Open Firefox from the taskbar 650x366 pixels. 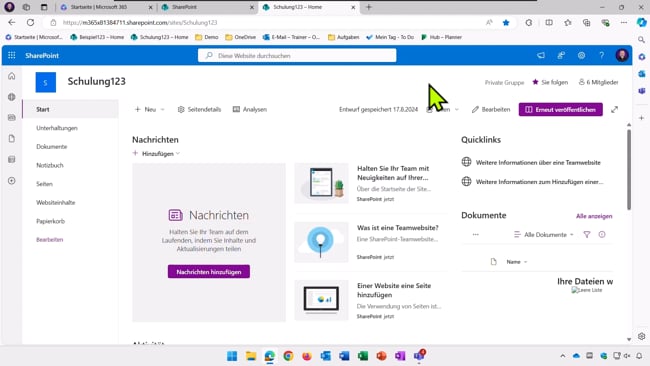click(307, 356)
